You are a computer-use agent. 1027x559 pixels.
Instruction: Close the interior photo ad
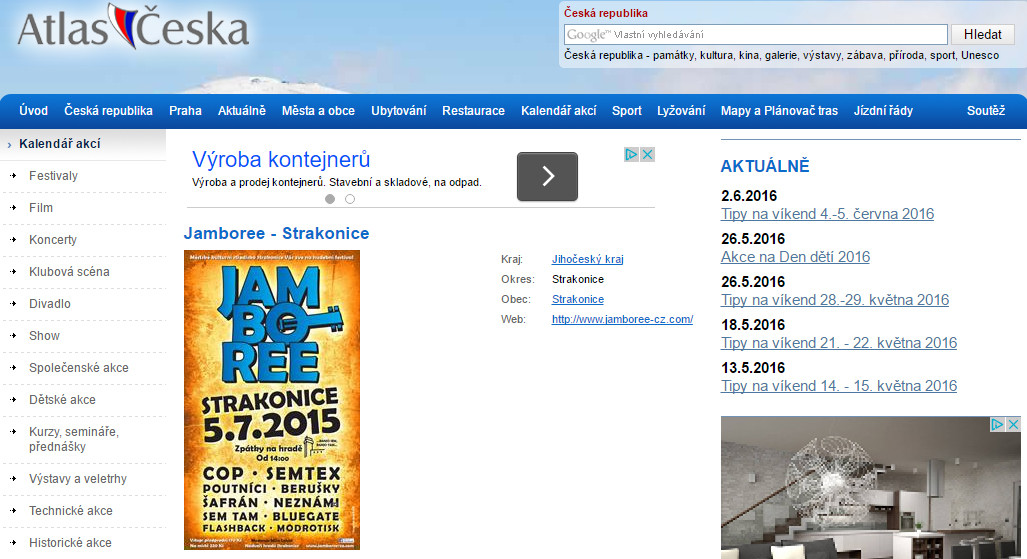click(1013, 424)
